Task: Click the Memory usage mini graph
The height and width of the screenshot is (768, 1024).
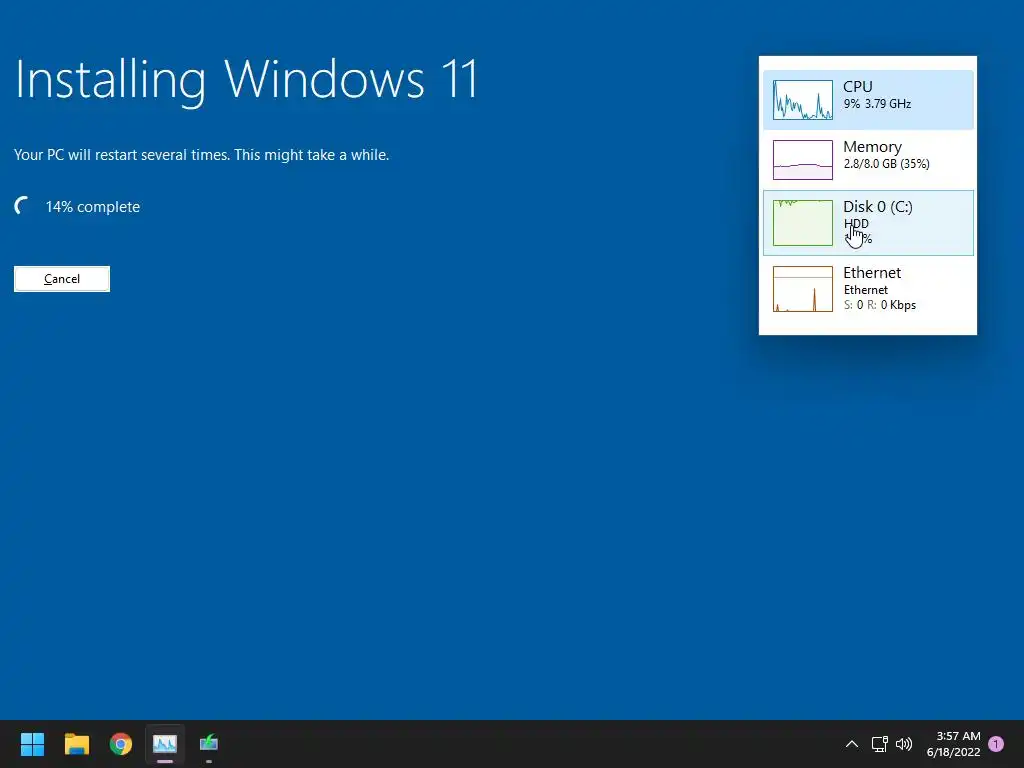Action: 803,159
